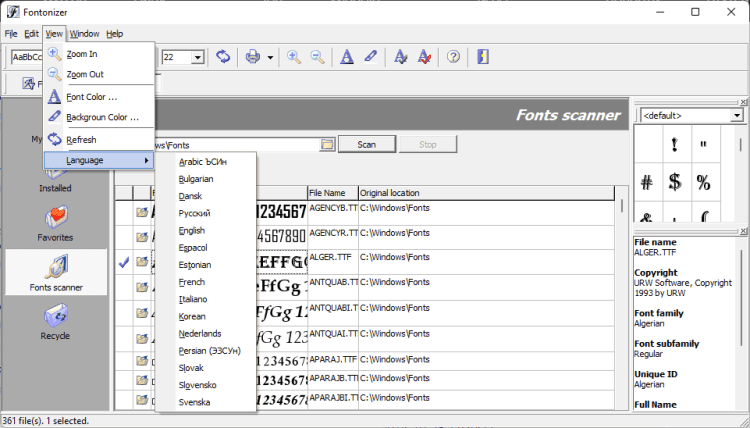Viewport: 750px width, 428px height.
Task: Click the Refresh icon in the toolbar
Action: coord(223,57)
